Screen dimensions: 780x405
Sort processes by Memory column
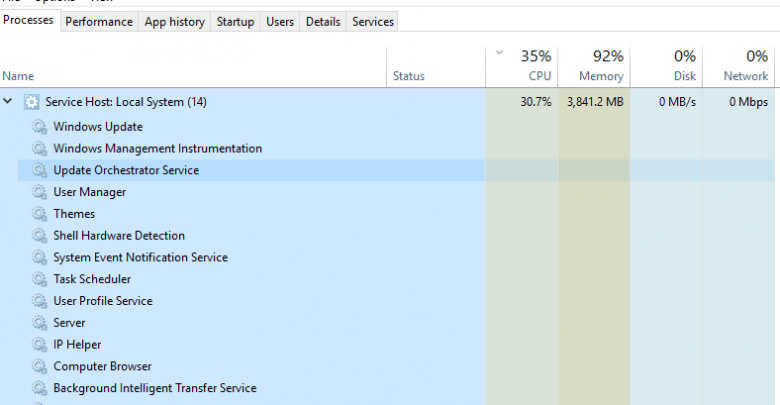(x=594, y=67)
